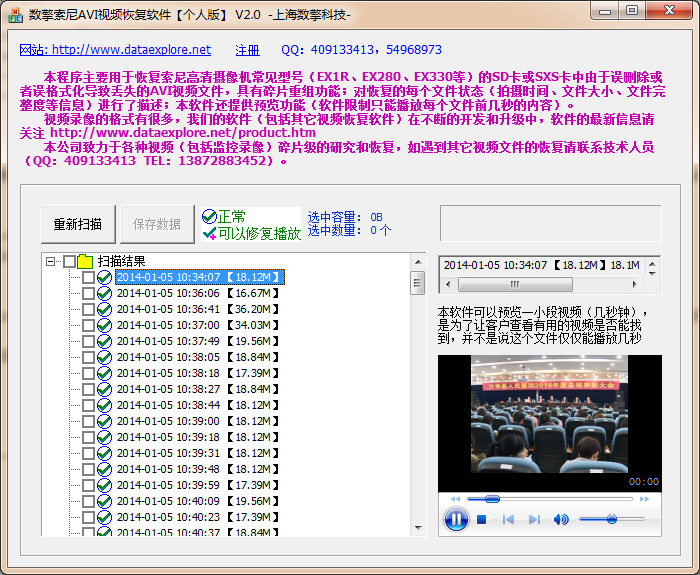Click the status check icon for 10:37:00 file
The height and width of the screenshot is (575, 700).
104,325
